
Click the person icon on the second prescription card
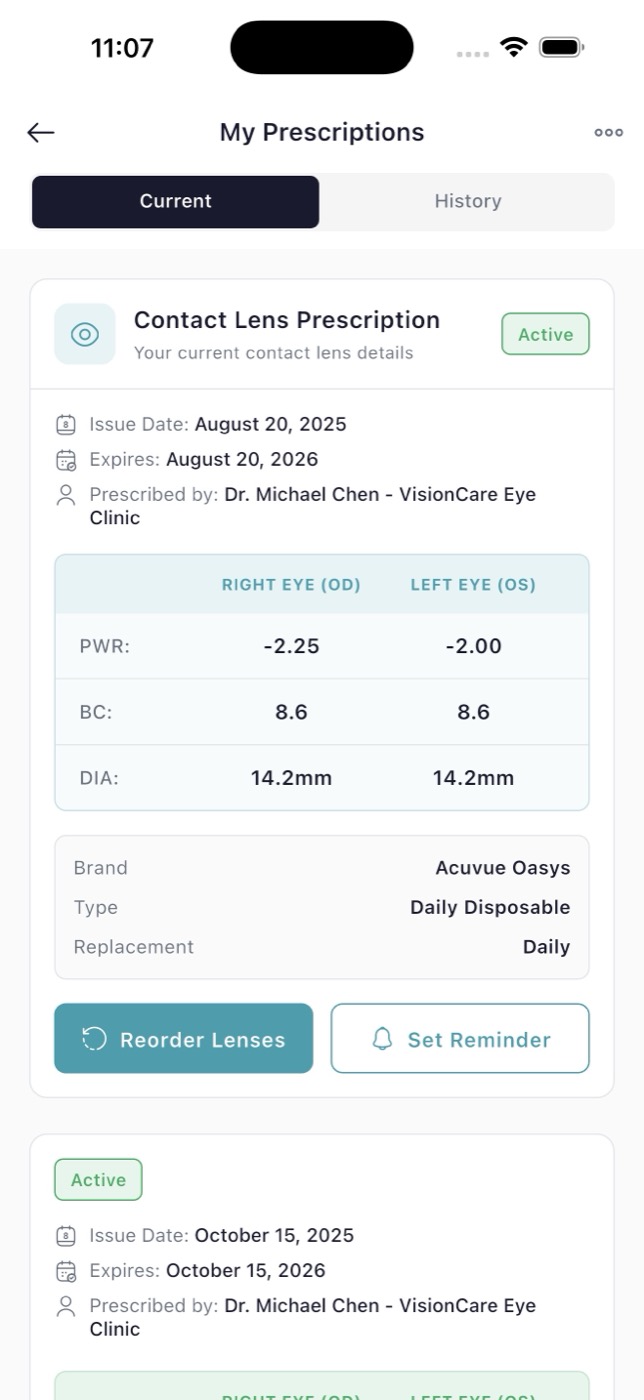pos(66,1305)
